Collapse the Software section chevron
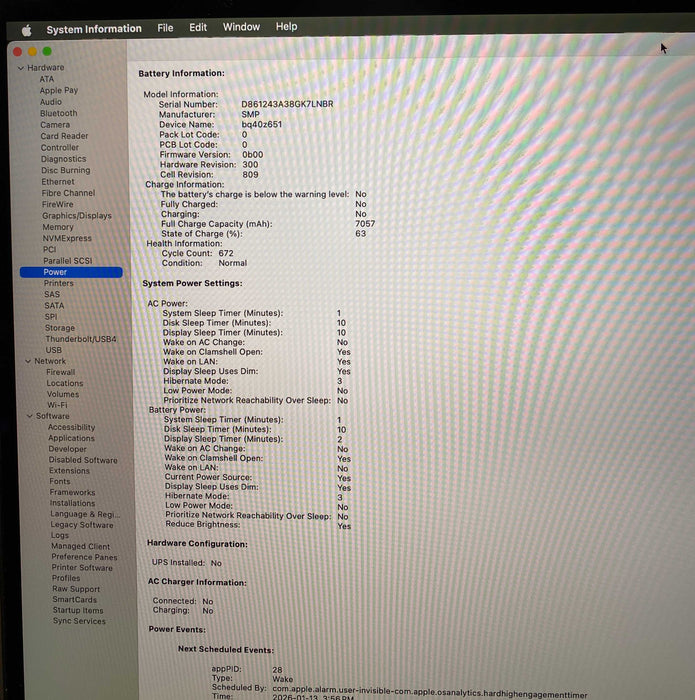 click(x=29, y=416)
